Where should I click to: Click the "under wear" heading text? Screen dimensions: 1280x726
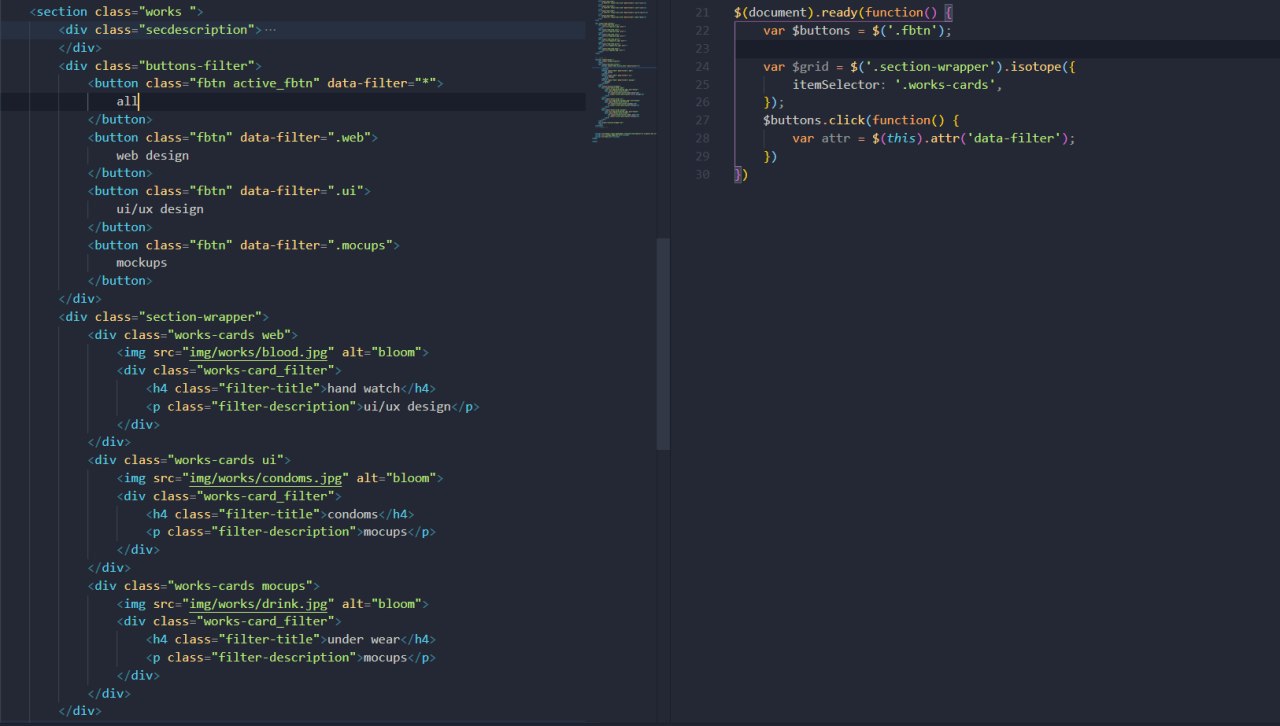tap(364, 640)
